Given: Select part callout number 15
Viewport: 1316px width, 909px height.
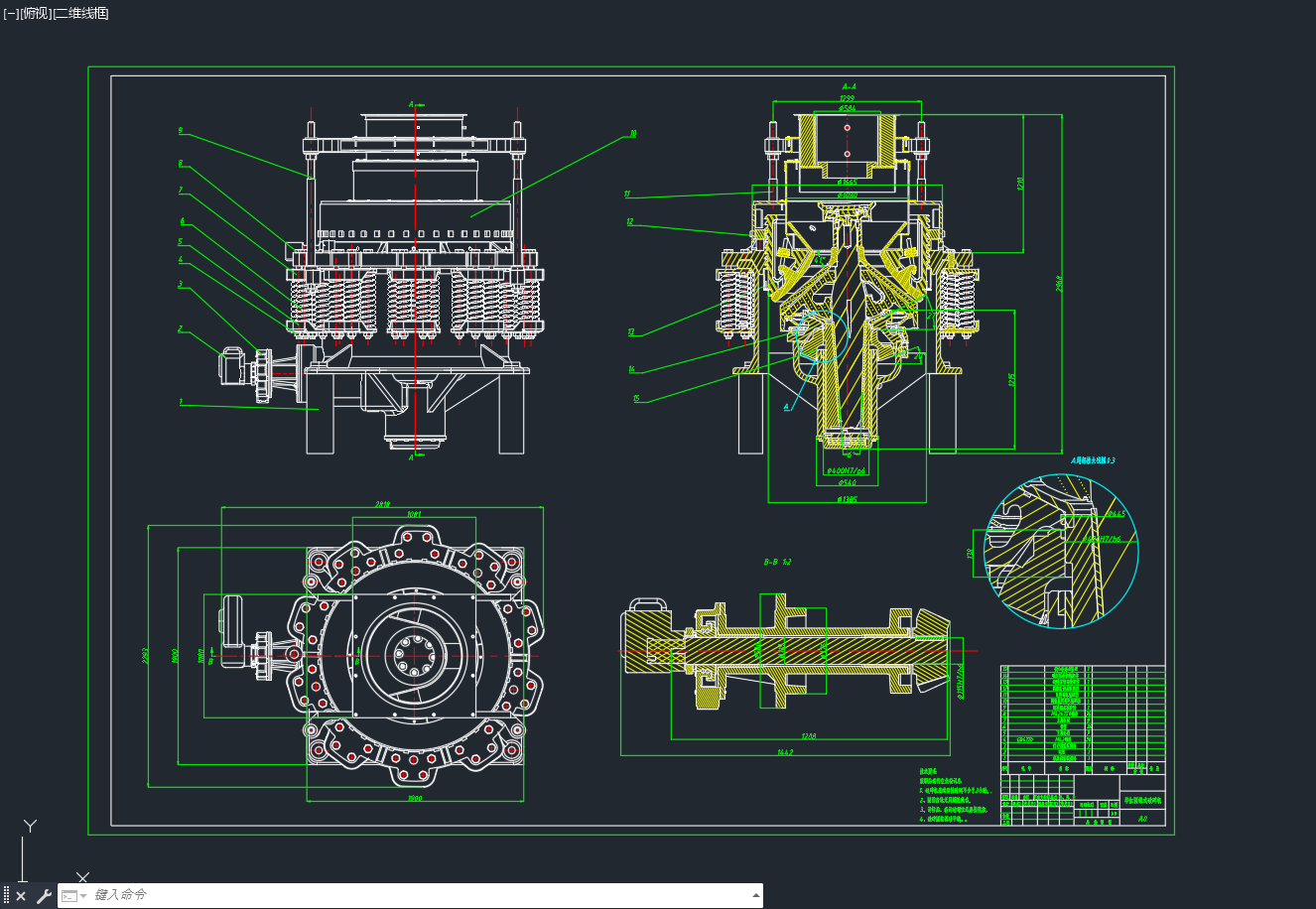Looking at the screenshot, I should click(636, 399).
